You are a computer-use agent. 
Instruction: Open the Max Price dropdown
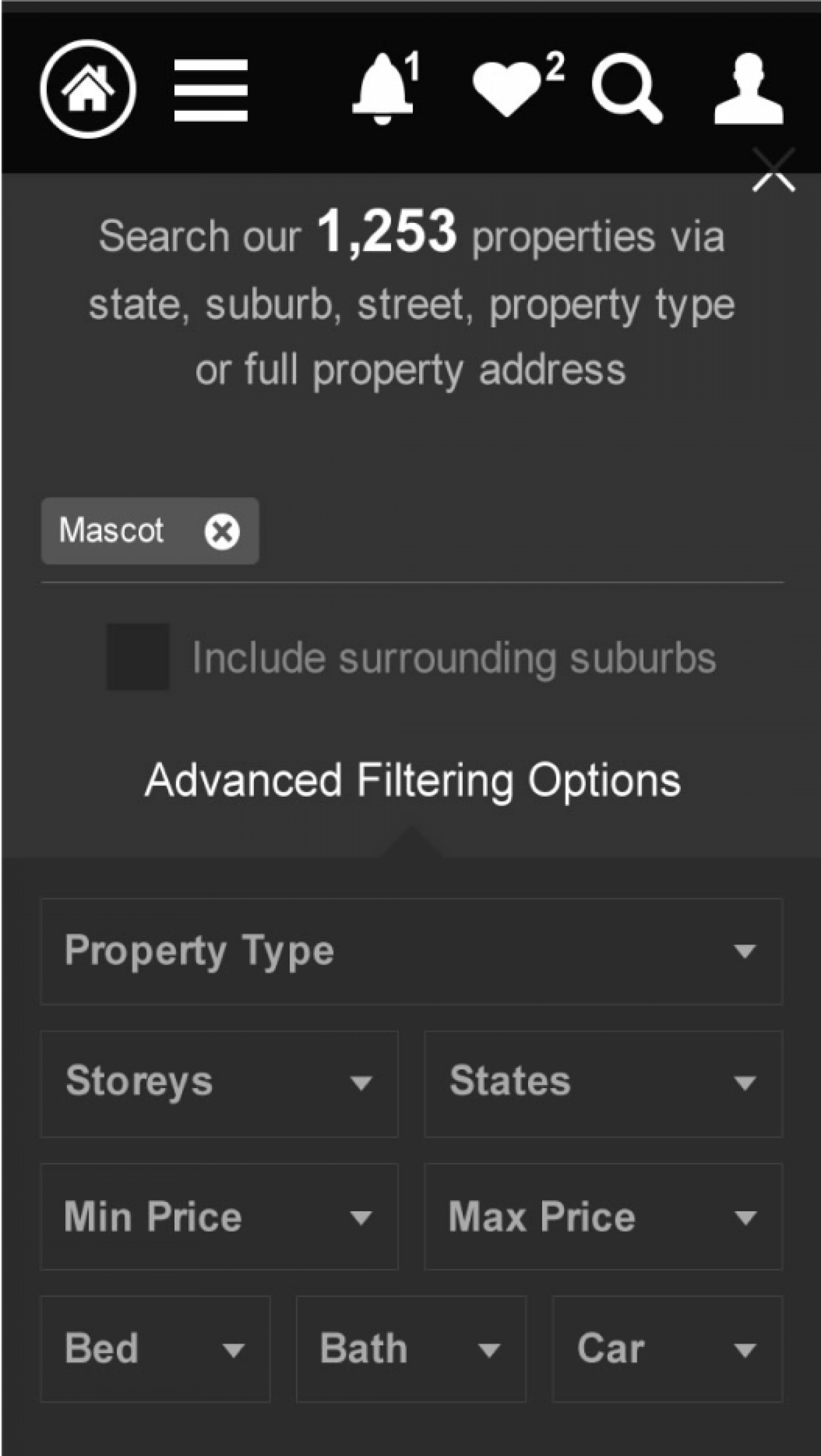click(603, 1217)
